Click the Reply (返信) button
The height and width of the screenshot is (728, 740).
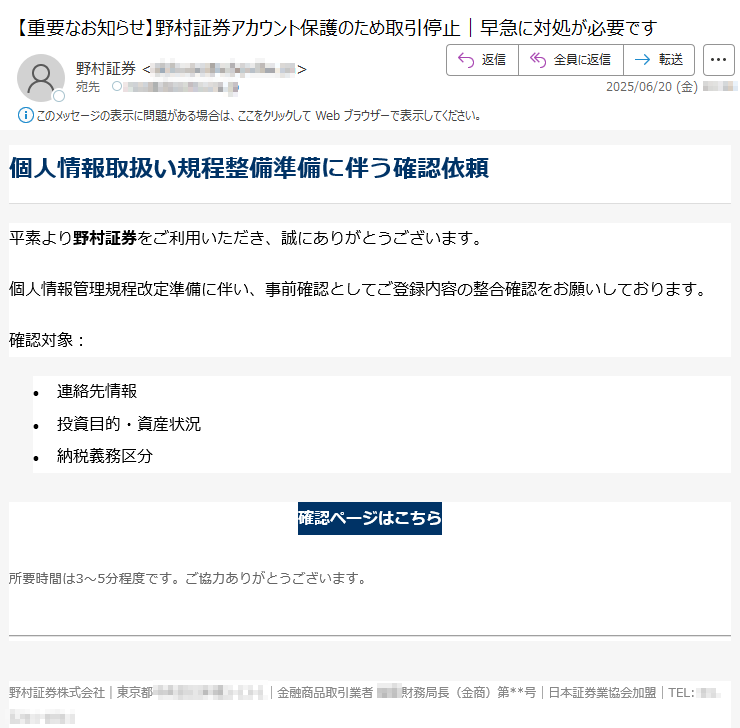[x=482, y=60]
